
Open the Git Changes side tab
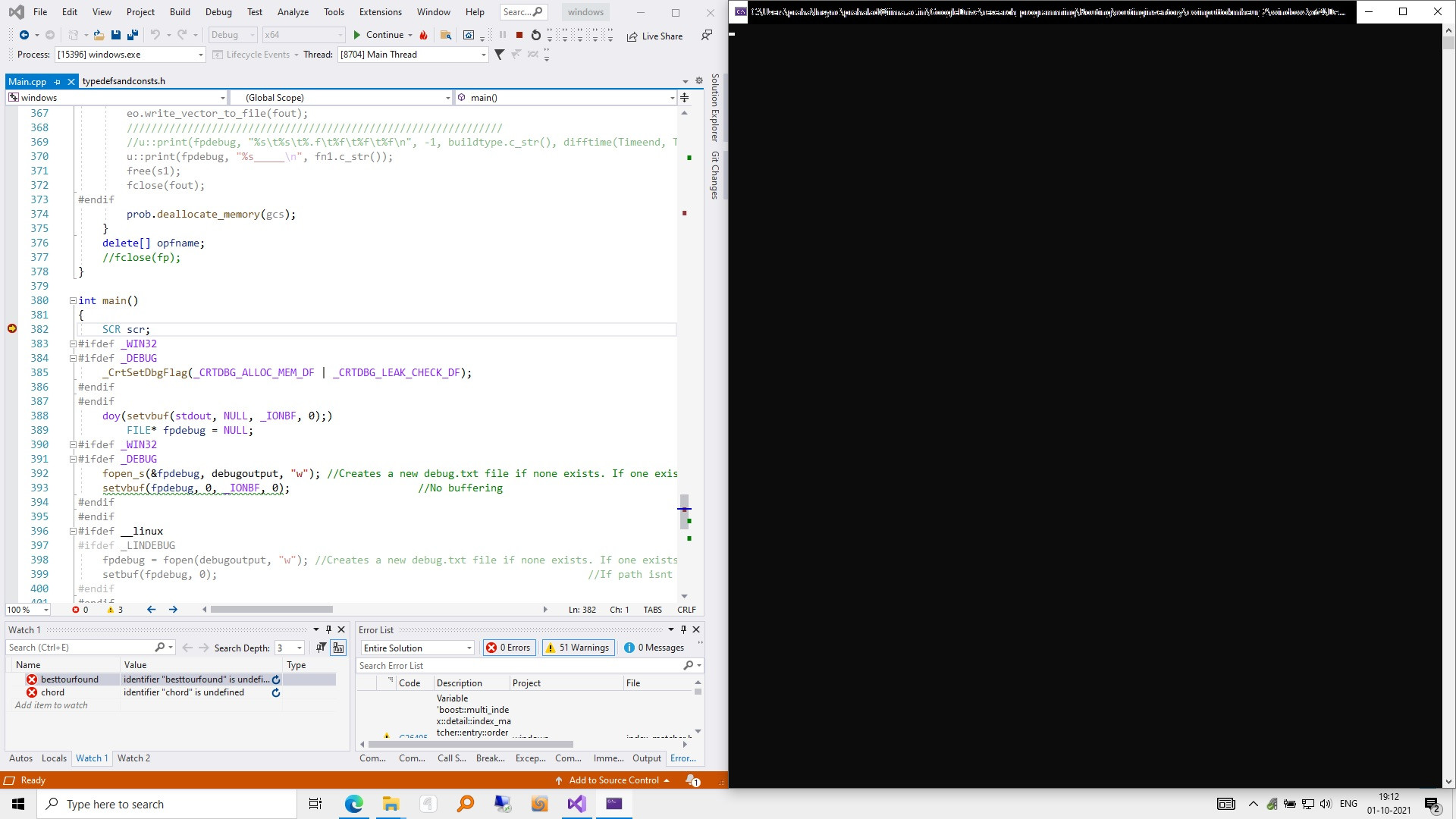714,175
